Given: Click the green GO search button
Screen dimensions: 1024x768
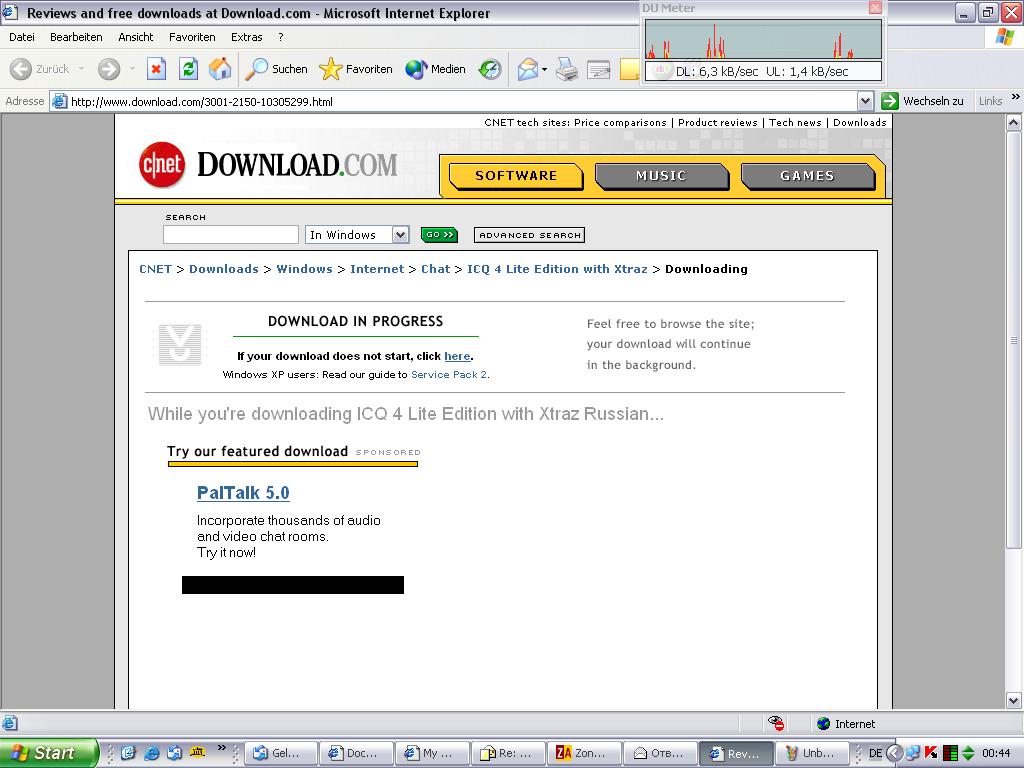Looking at the screenshot, I should (x=440, y=234).
